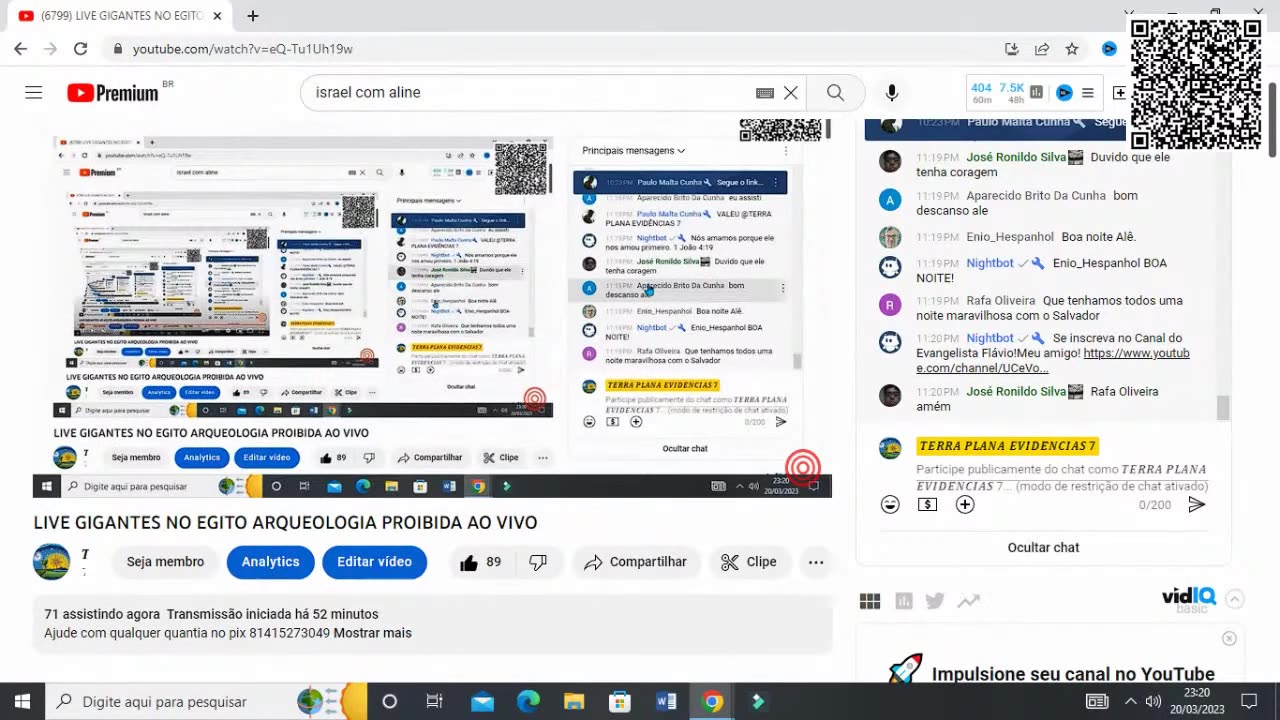Open the vidIQ three-line menu icon

[x=1088, y=93]
